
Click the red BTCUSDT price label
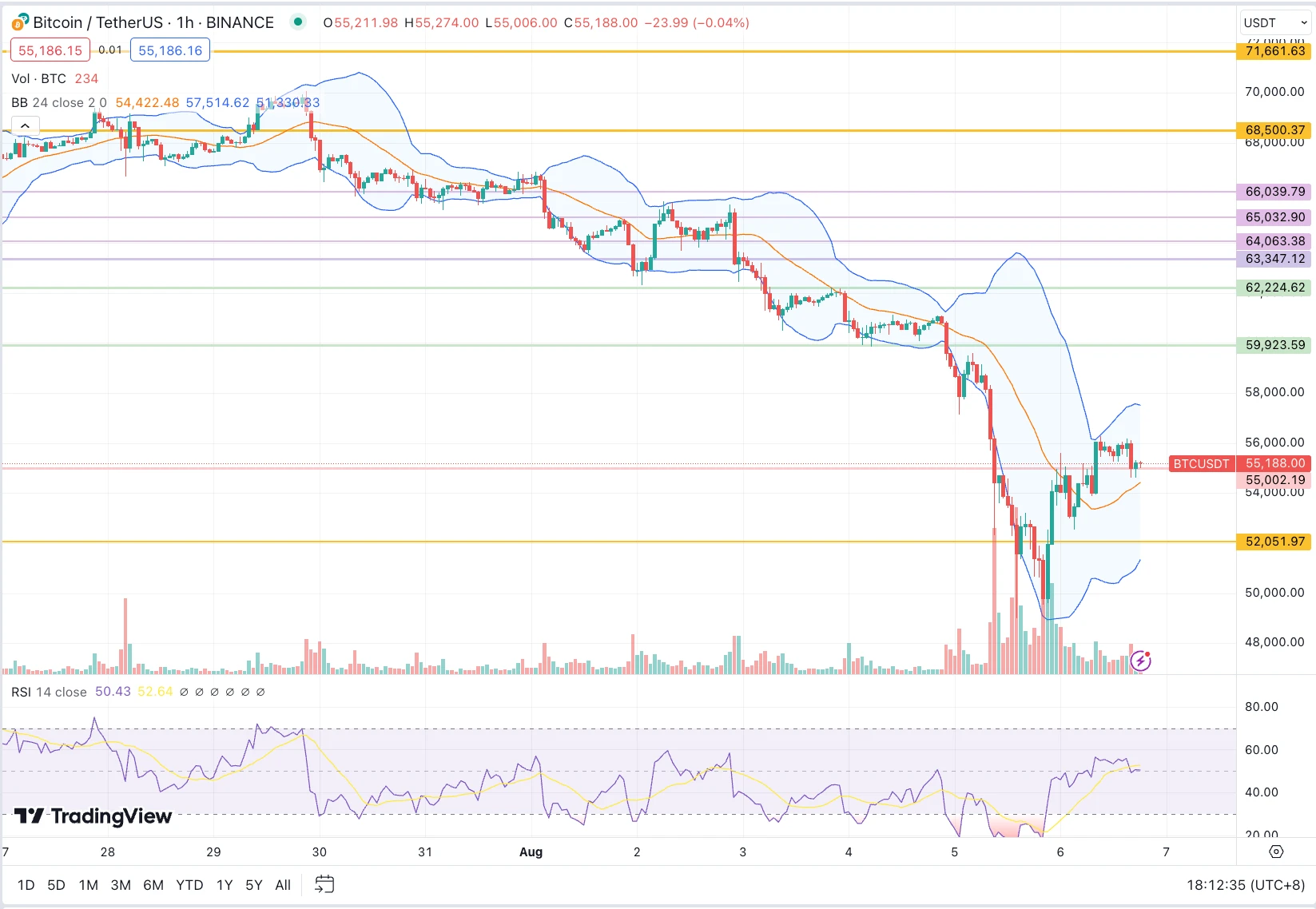[1201, 463]
